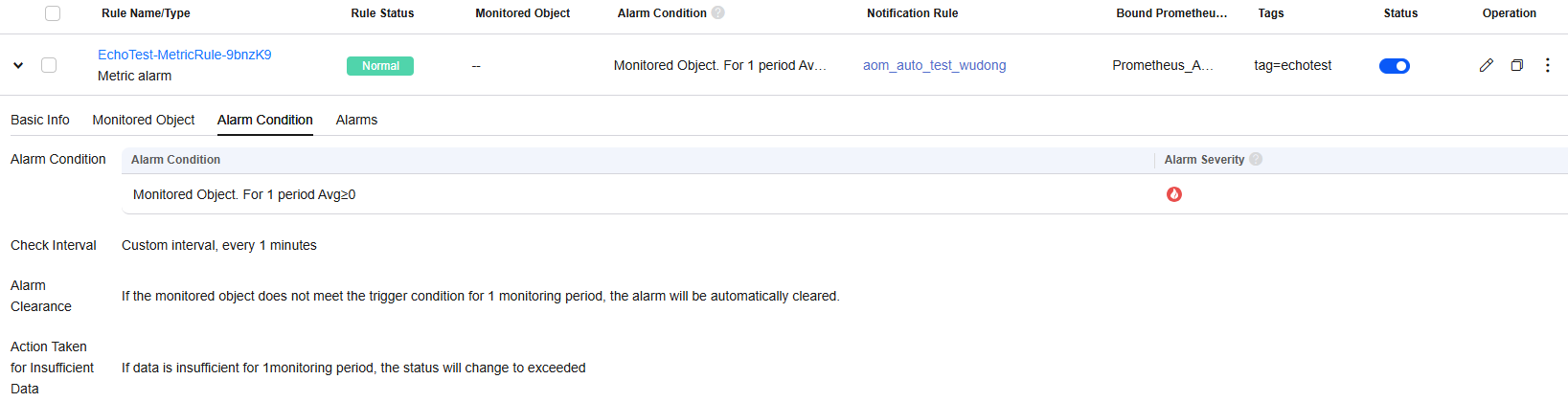The width and height of the screenshot is (1568, 402).
Task: Click the truncated Bound Prometheus column header
Action: (1171, 13)
